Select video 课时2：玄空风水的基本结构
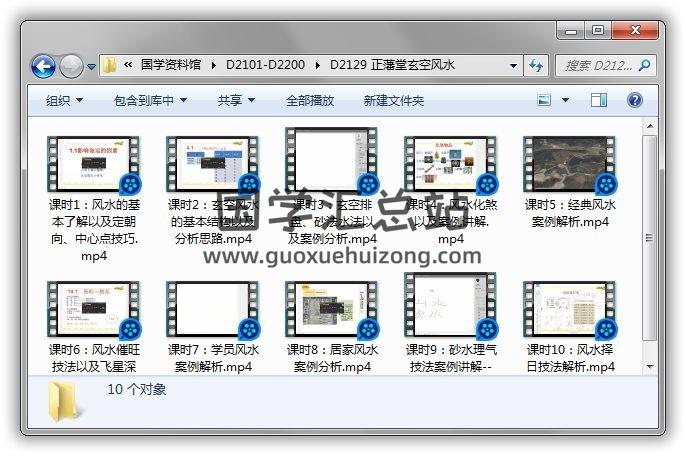The image size is (686, 456). (x=213, y=165)
